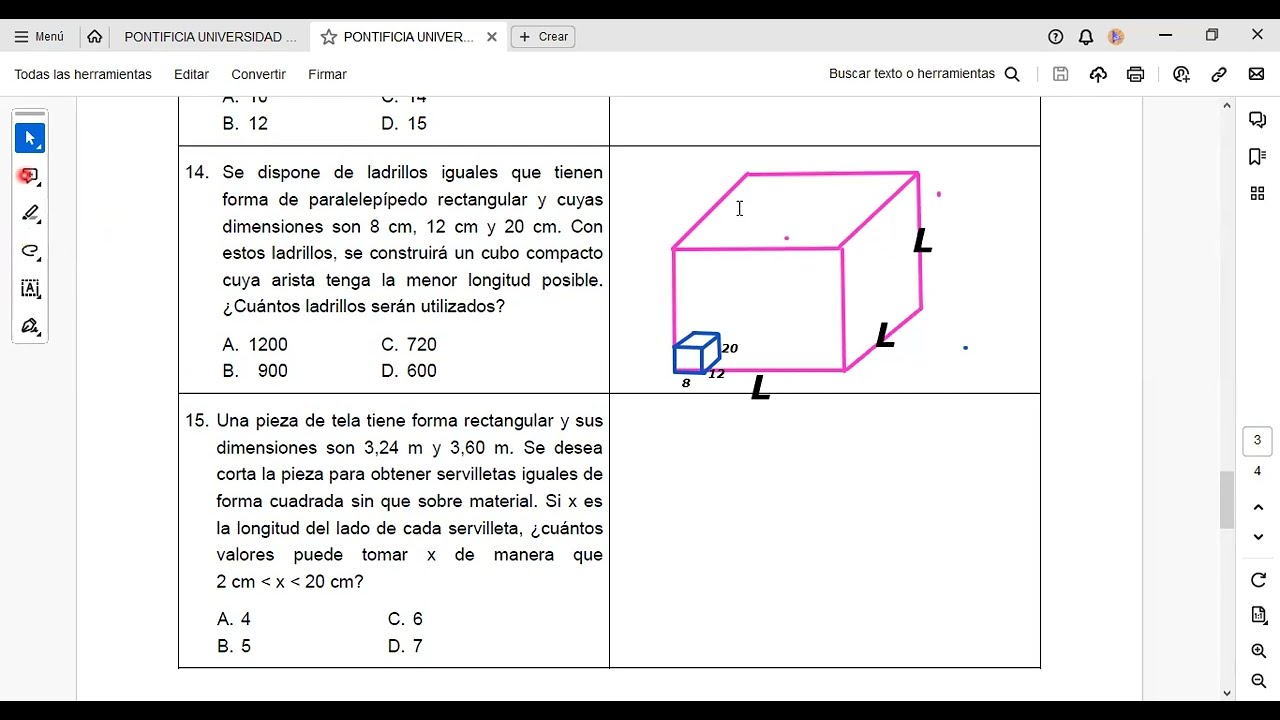Open Todas las herramientas
Screen dimensions: 1280x720
click(x=83, y=74)
